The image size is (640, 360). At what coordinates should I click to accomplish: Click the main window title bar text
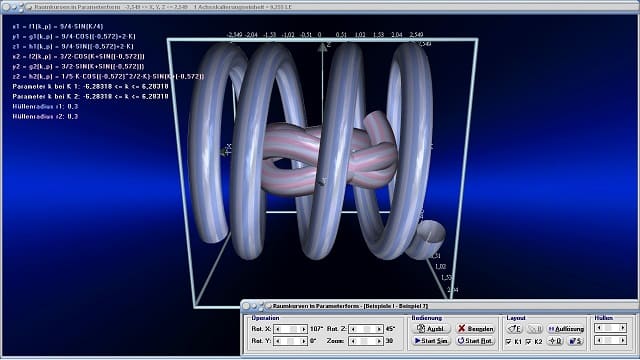[163, 7]
